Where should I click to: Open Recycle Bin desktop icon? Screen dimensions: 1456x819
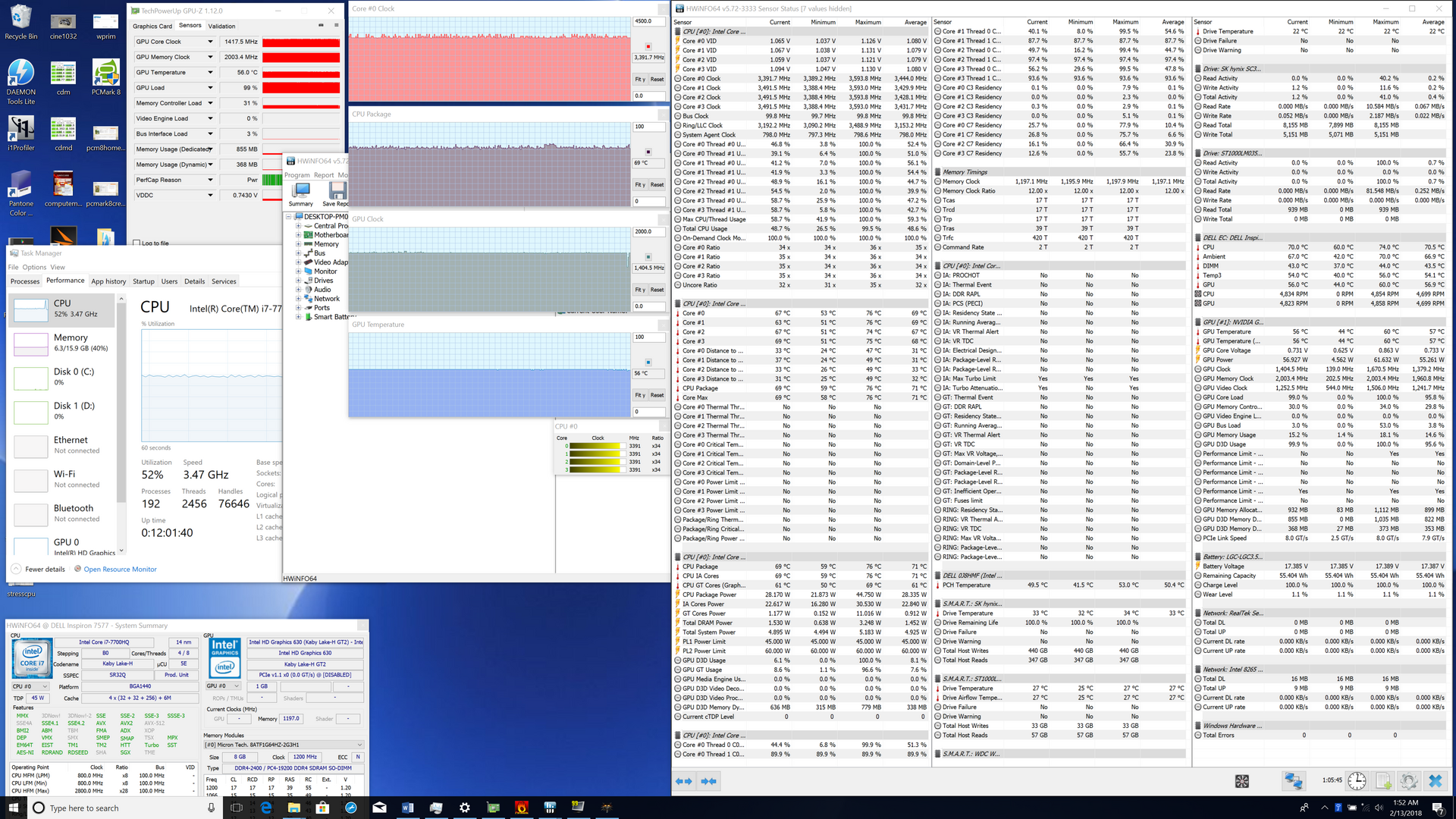20,22
